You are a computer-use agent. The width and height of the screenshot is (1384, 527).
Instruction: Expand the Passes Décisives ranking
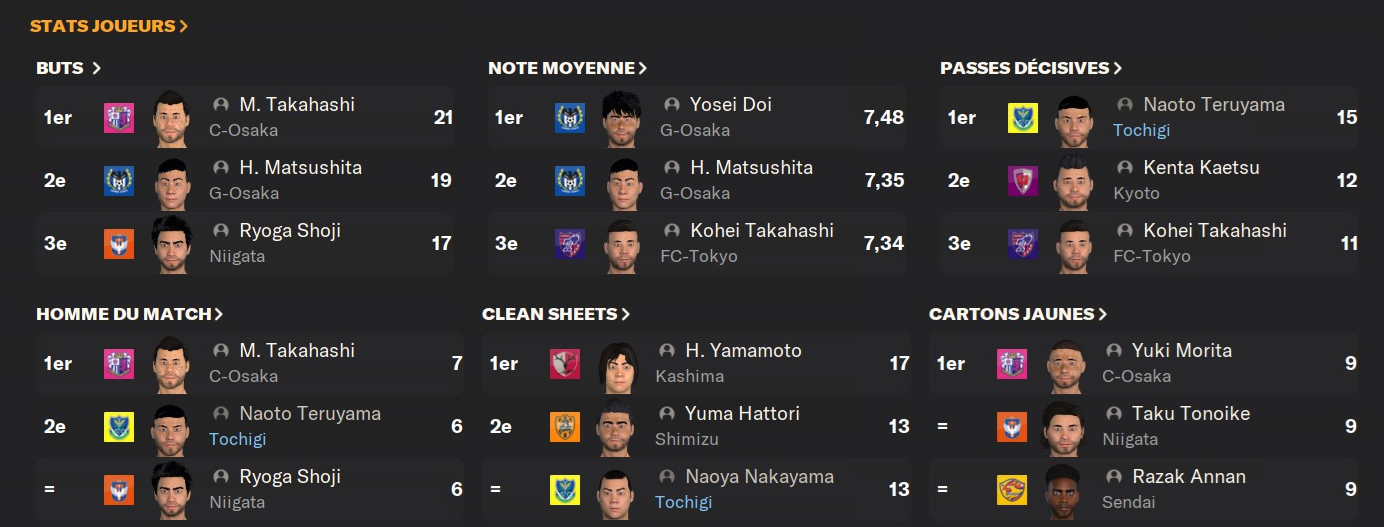1031,68
